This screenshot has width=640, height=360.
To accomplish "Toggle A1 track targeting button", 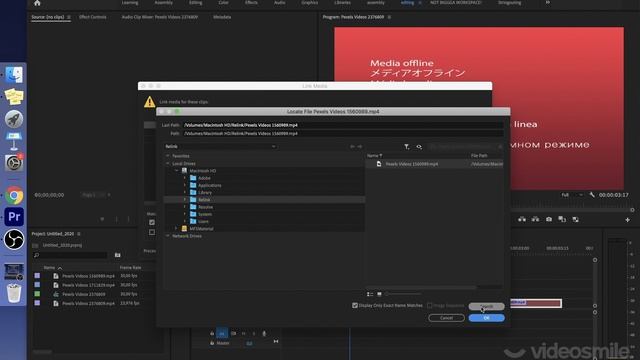I will pos(222,333).
